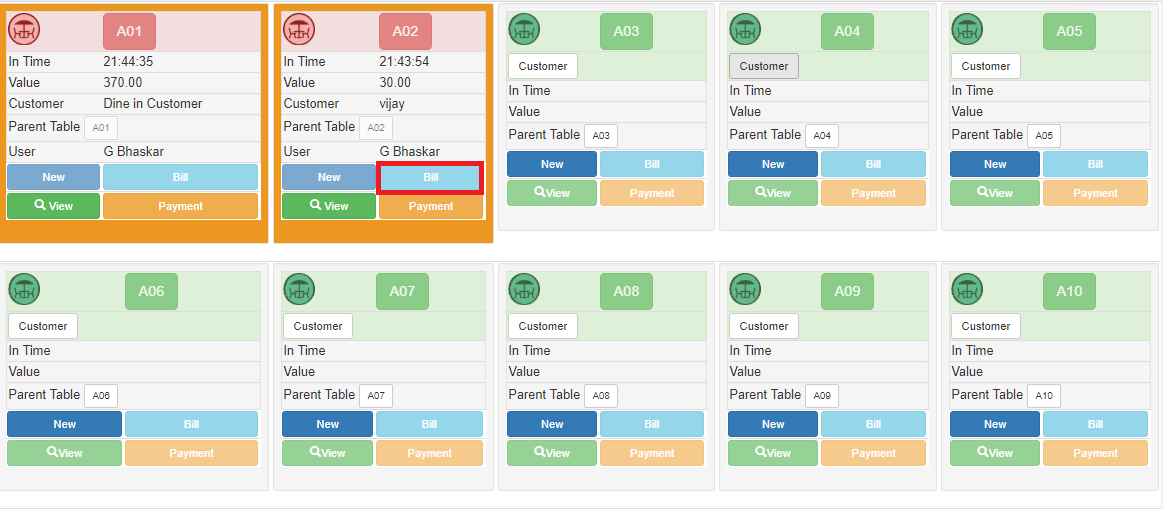Image resolution: width=1163 pixels, height=509 pixels.
Task: Generate Bill for table A01
Action: point(180,177)
